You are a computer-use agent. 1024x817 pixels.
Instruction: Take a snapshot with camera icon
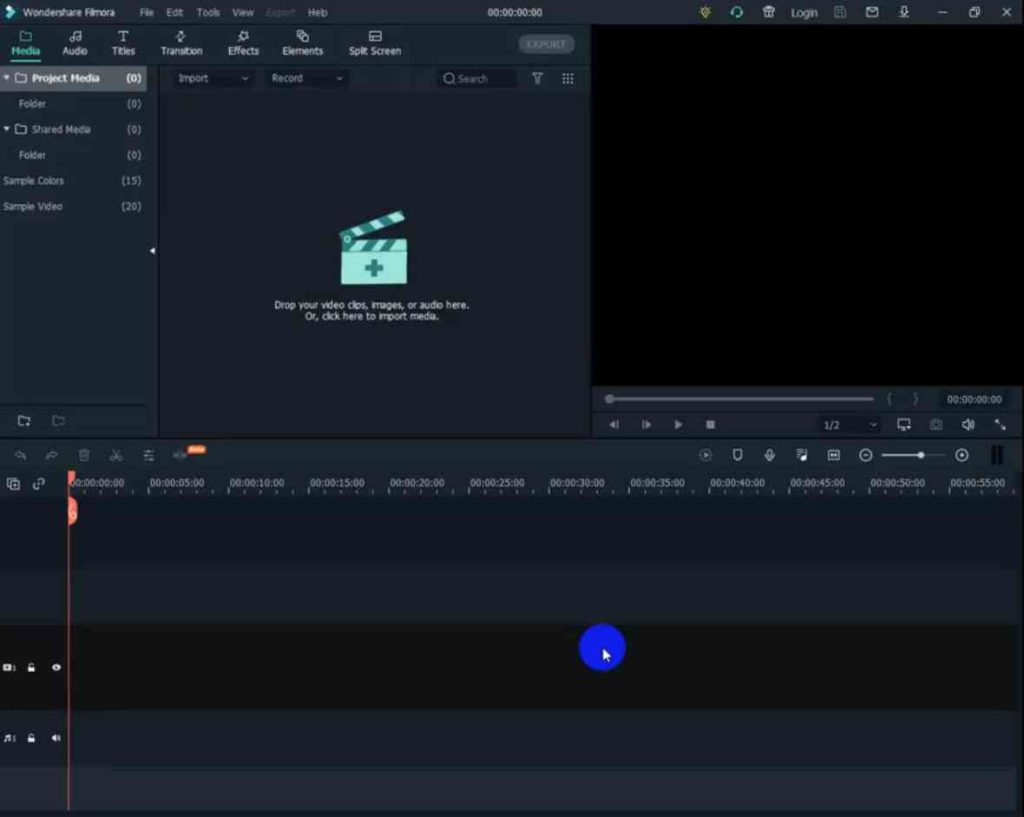936,425
